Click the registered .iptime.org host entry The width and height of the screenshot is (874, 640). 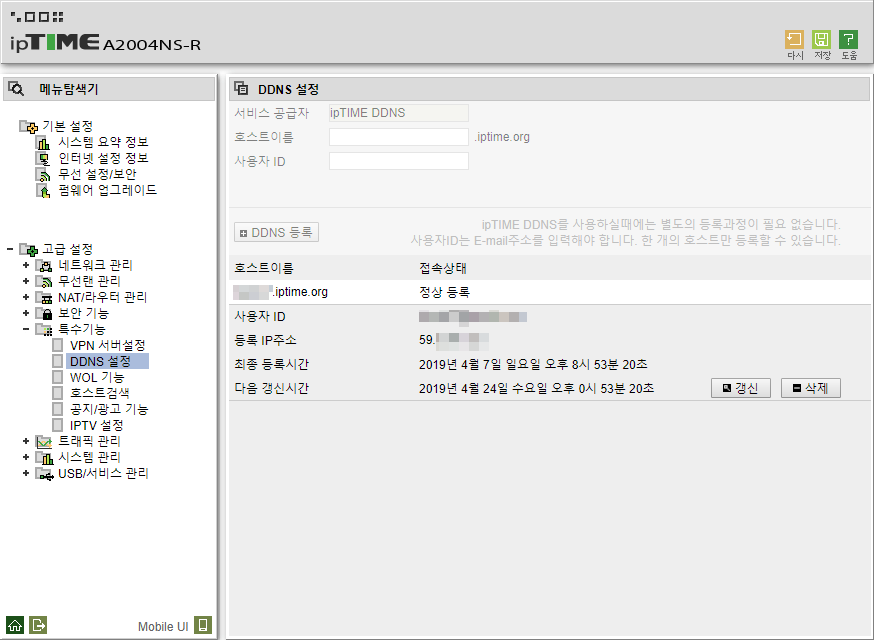280,292
